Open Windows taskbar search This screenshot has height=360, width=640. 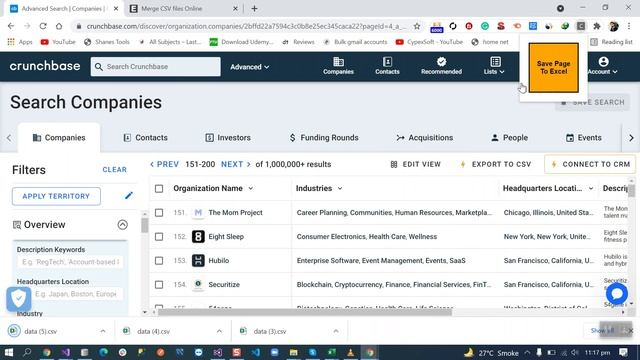(x=27, y=352)
